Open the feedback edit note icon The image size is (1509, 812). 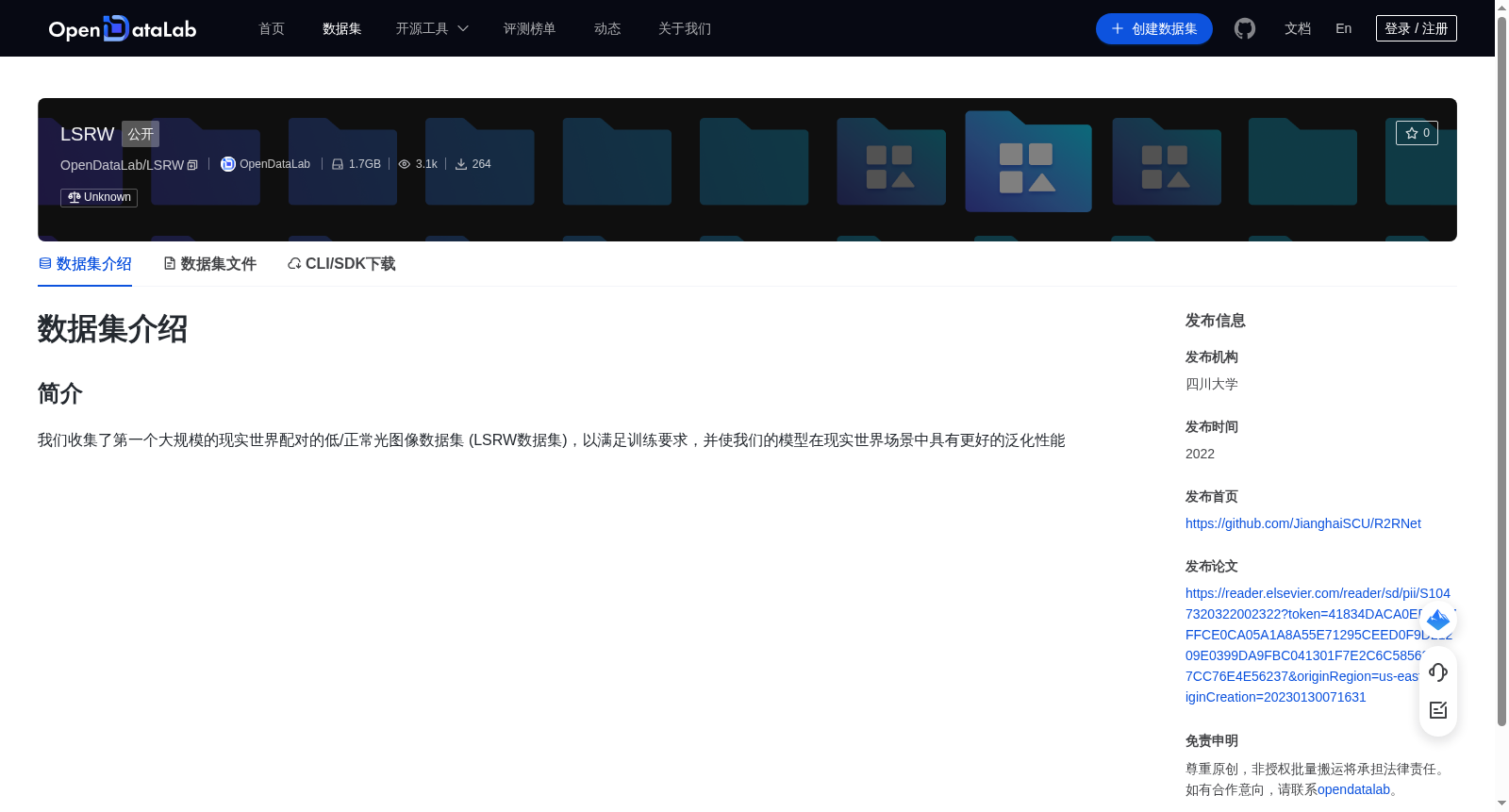(x=1438, y=710)
